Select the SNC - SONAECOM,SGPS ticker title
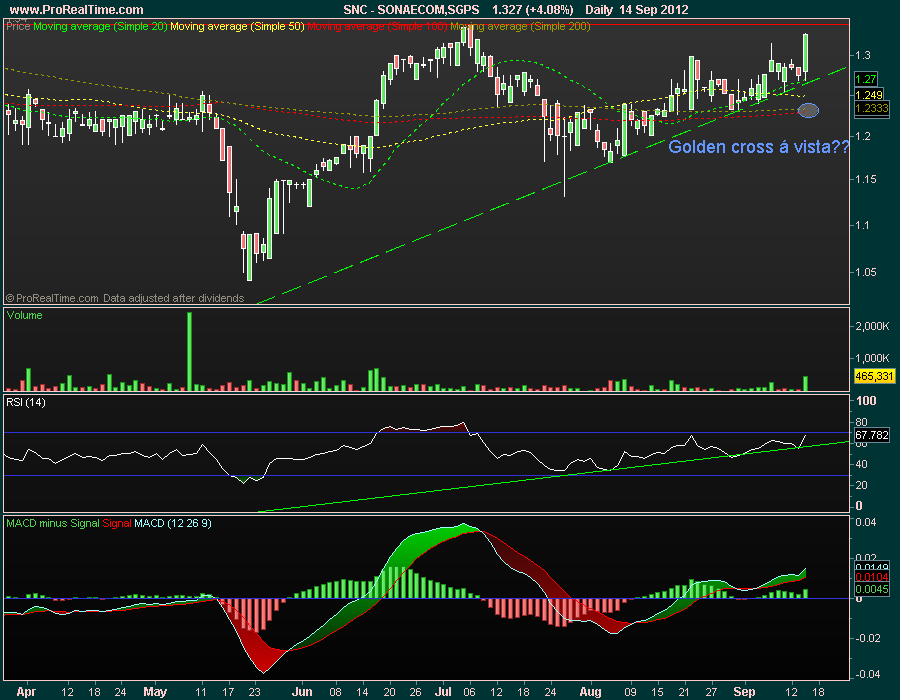This screenshot has width=900, height=700. pyautogui.click(x=411, y=9)
